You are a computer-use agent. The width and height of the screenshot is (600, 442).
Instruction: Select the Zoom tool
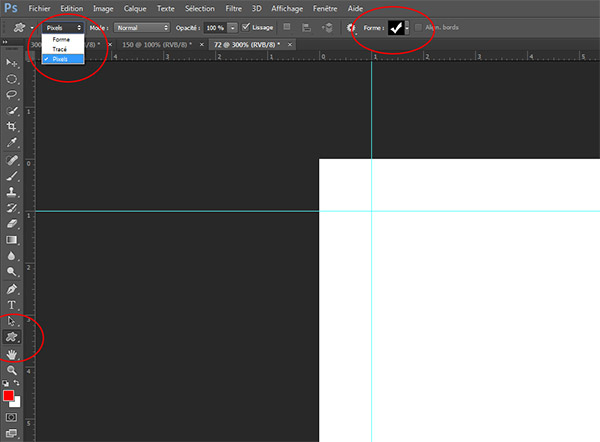coord(11,370)
